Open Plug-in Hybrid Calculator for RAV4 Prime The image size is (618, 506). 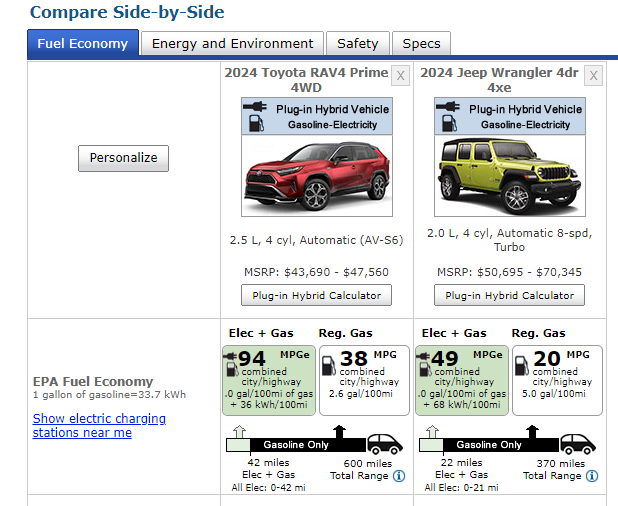coord(316,295)
